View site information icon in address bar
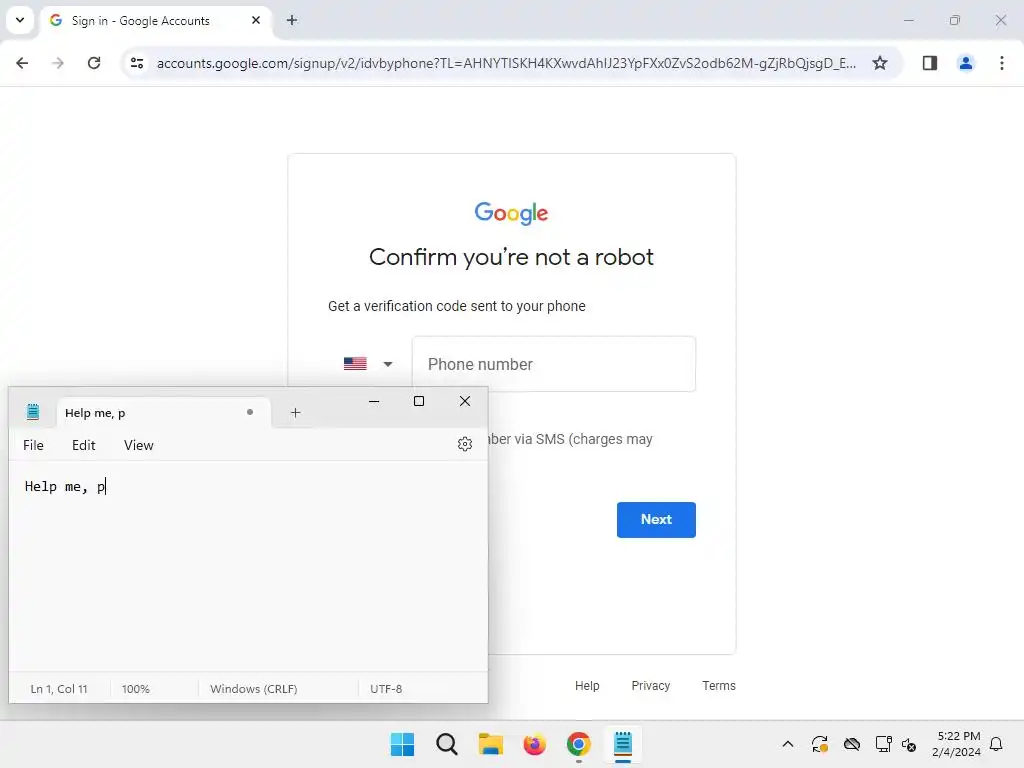The height and width of the screenshot is (768, 1024). click(136, 63)
